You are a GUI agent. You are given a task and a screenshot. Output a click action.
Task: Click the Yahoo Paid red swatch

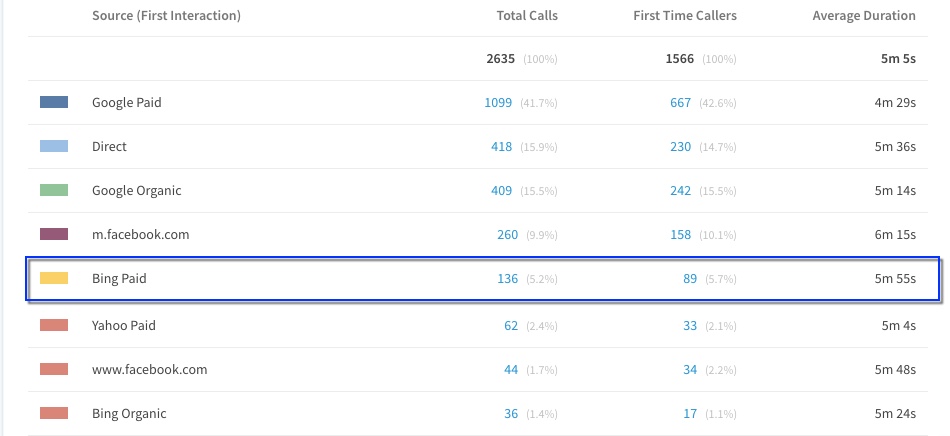click(x=54, y=325)
